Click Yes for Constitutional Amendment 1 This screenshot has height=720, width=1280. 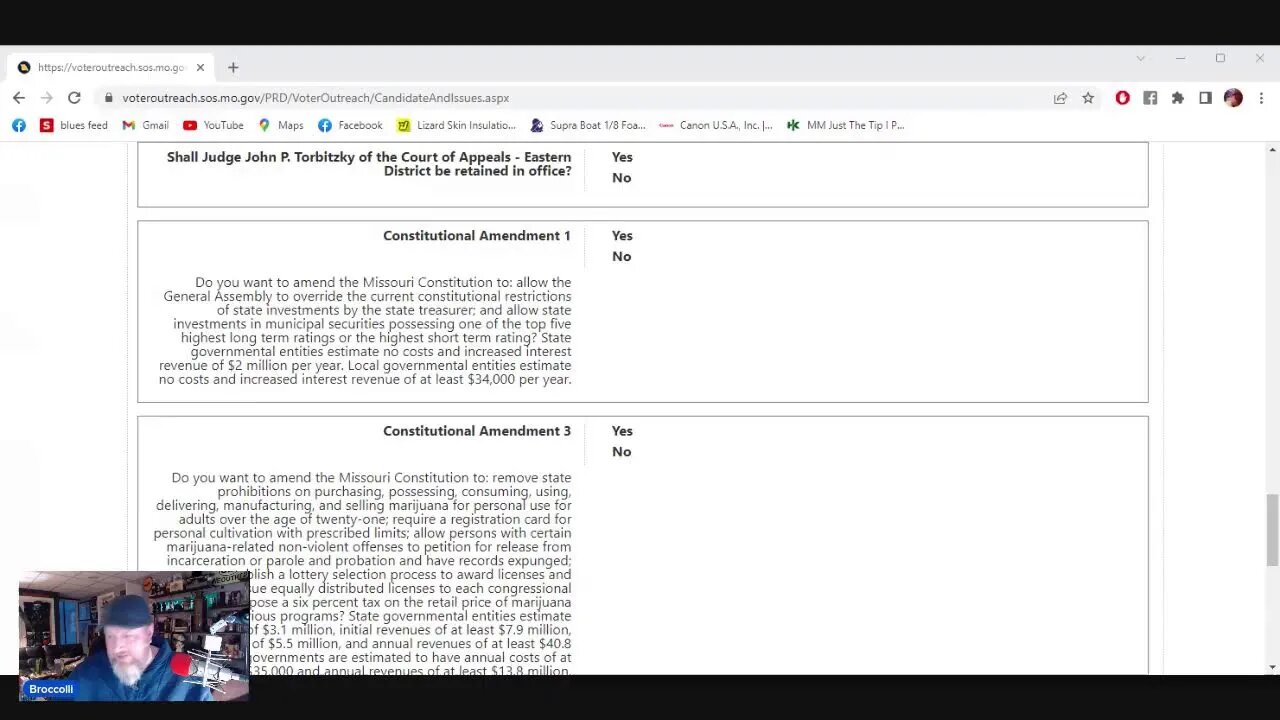click(x=622, y=236)
